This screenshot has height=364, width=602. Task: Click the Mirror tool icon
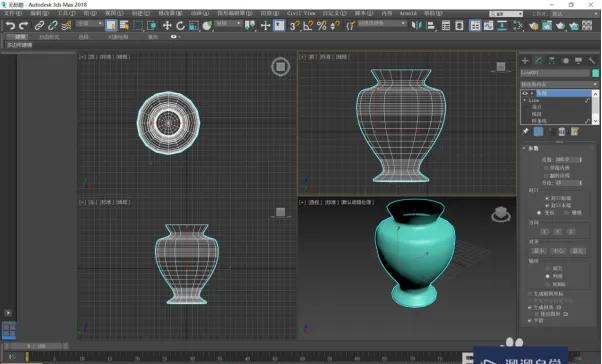tap(417, 26)
